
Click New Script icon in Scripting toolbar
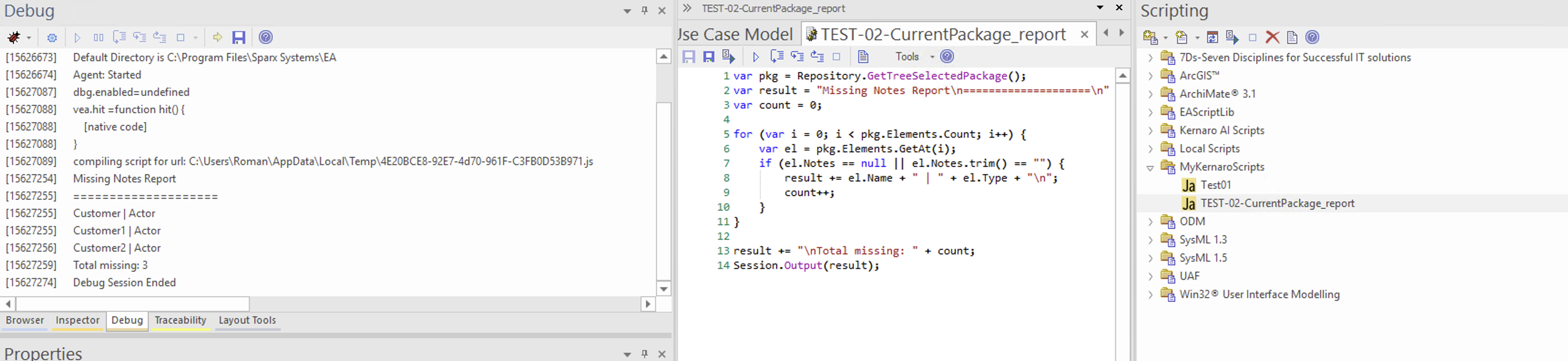(1182, 38)
